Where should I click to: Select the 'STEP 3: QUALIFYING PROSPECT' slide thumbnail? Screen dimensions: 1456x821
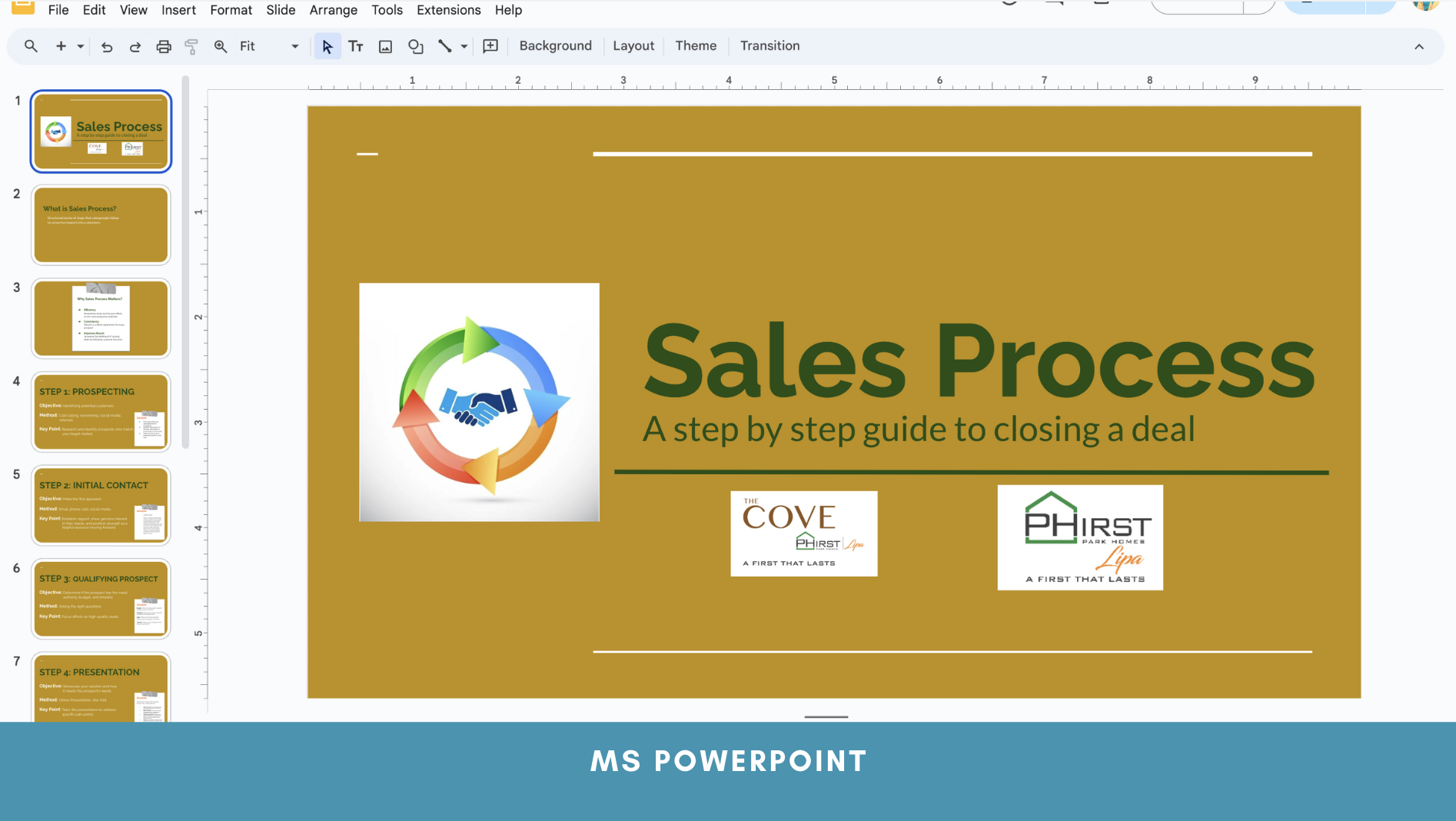101,599
